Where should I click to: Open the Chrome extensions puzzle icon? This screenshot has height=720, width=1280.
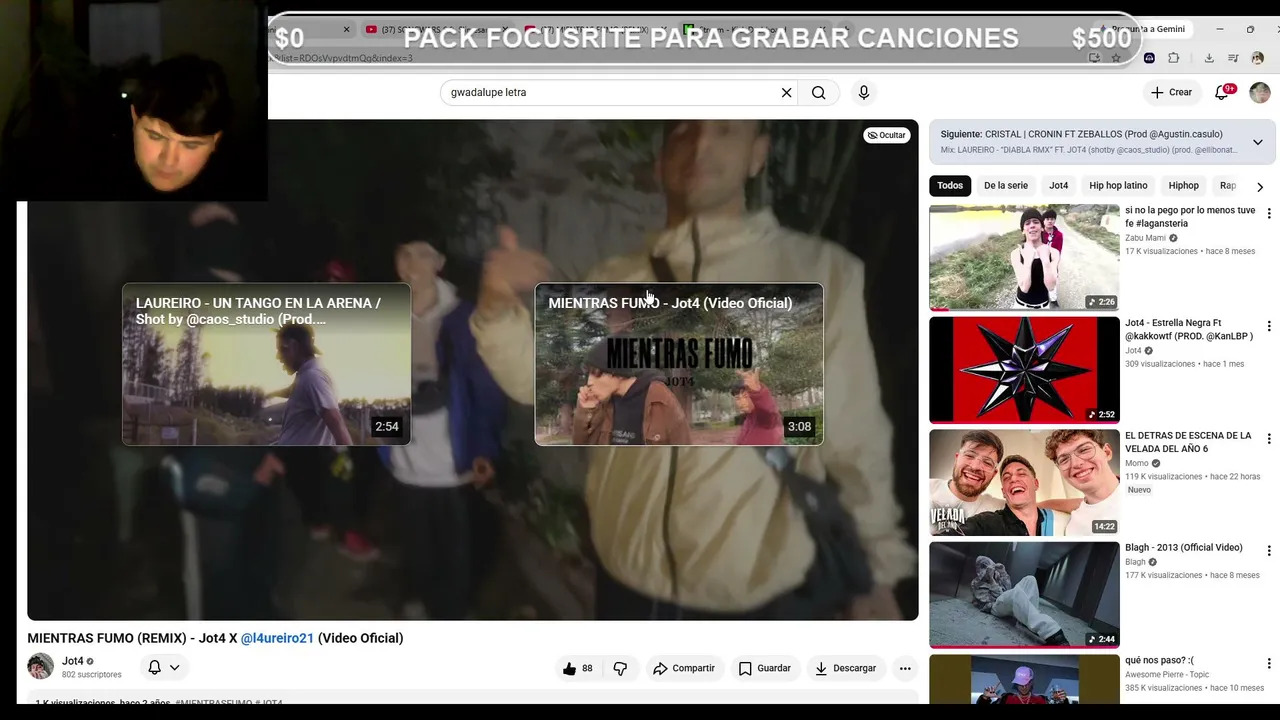[1173, 58]
